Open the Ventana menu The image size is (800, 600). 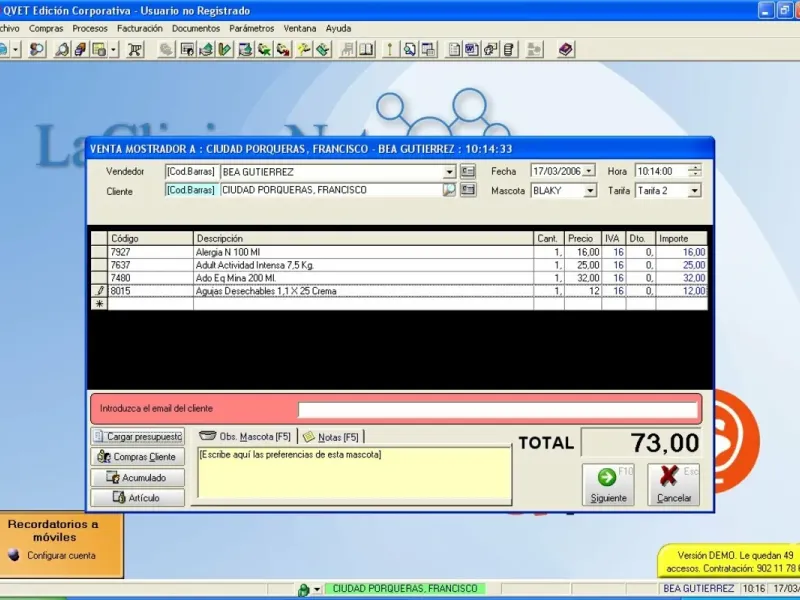(299, 29)
